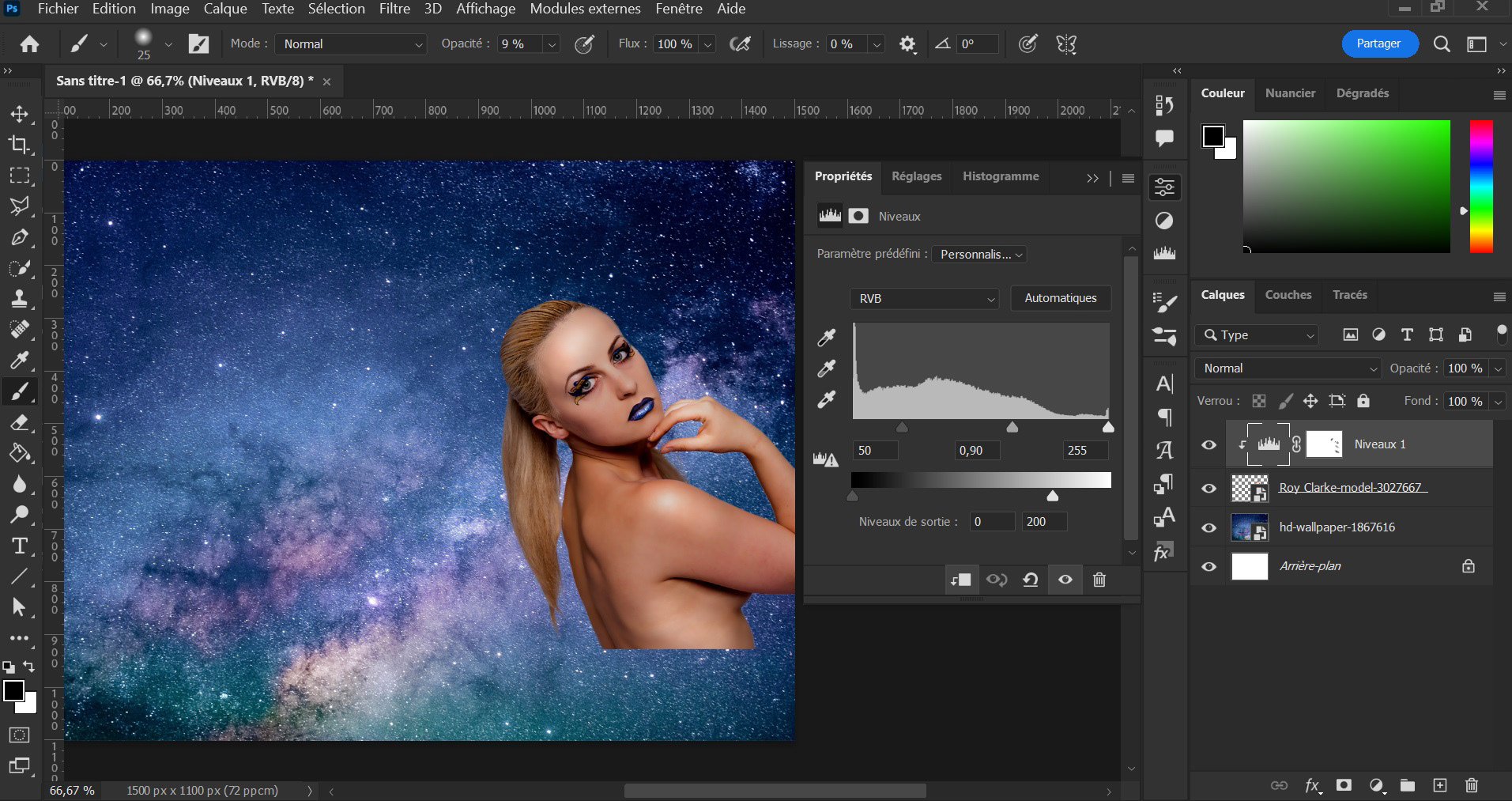Open the Lissage 0 % dropdown arrow
1512x801 pixels.
pos(876,44)
